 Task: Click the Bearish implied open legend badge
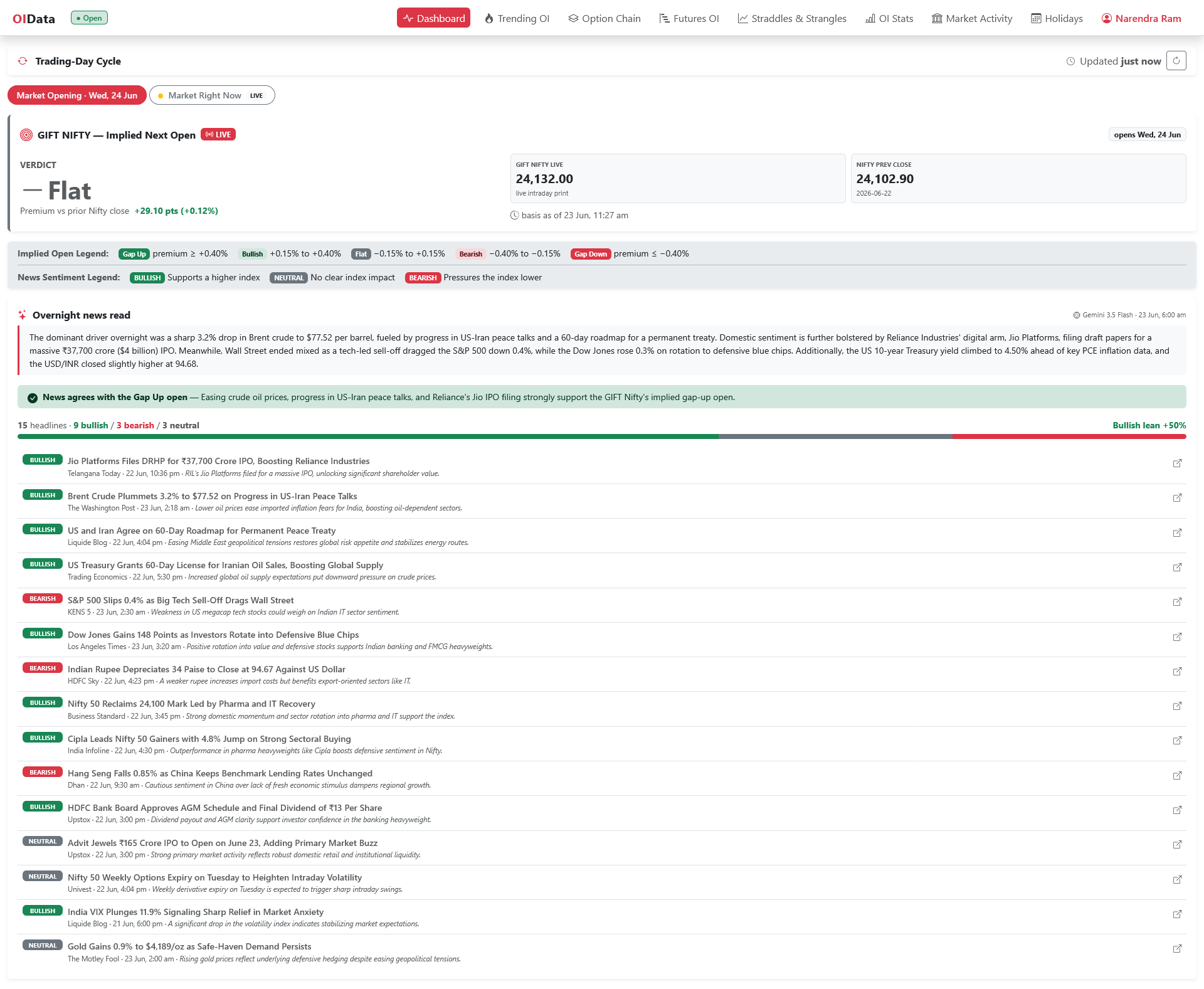[x=470, y=254]
